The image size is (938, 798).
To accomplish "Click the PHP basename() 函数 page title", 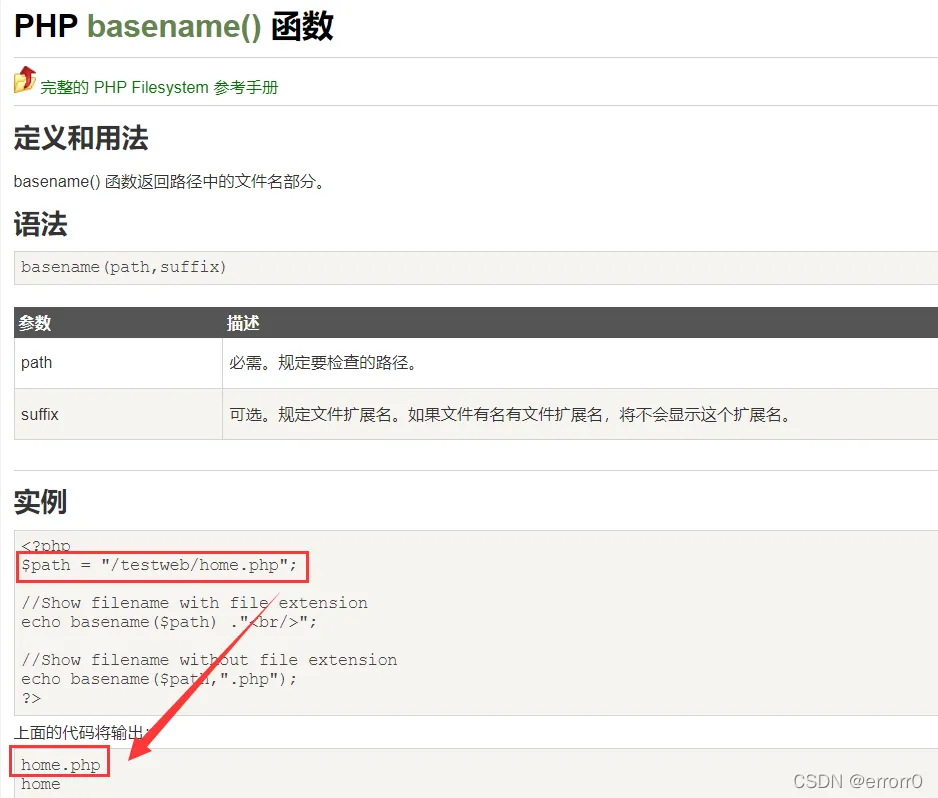I will click(x=173, y=26).
